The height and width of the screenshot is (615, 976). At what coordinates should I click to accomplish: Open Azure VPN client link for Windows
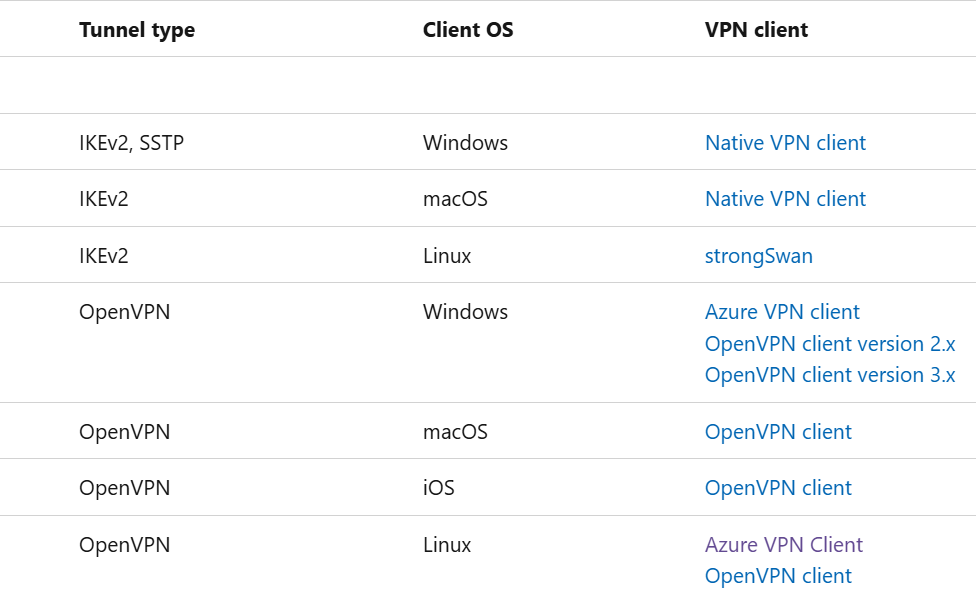pyautogui.click(x=782, y=311)
